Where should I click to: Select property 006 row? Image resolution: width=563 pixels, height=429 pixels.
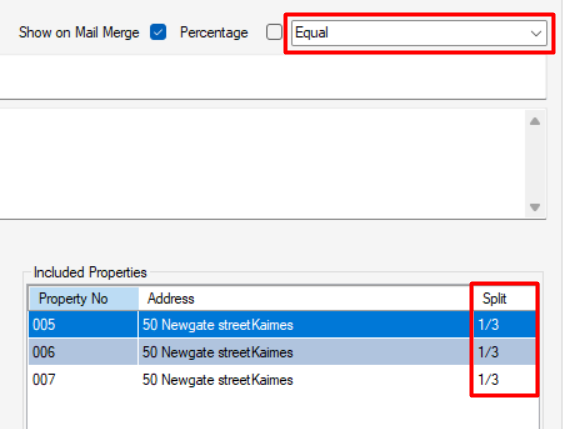pos(282,352)
